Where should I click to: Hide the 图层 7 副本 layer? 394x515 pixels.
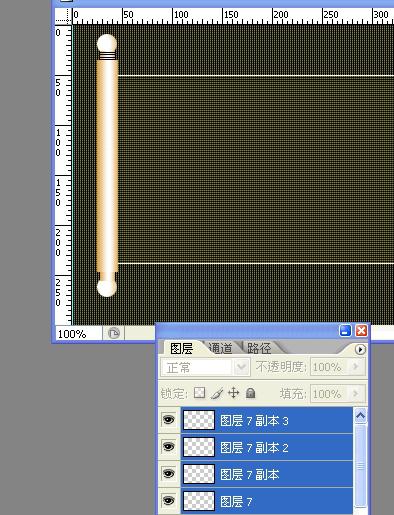click(x=169, y=473)
